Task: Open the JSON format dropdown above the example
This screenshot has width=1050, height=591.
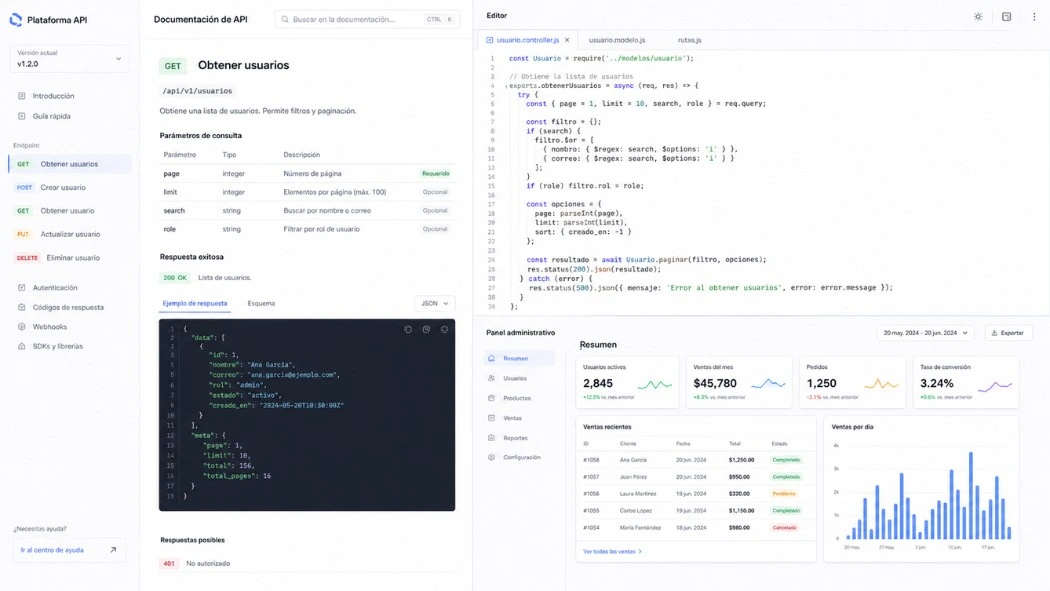Action: (434, 303)
